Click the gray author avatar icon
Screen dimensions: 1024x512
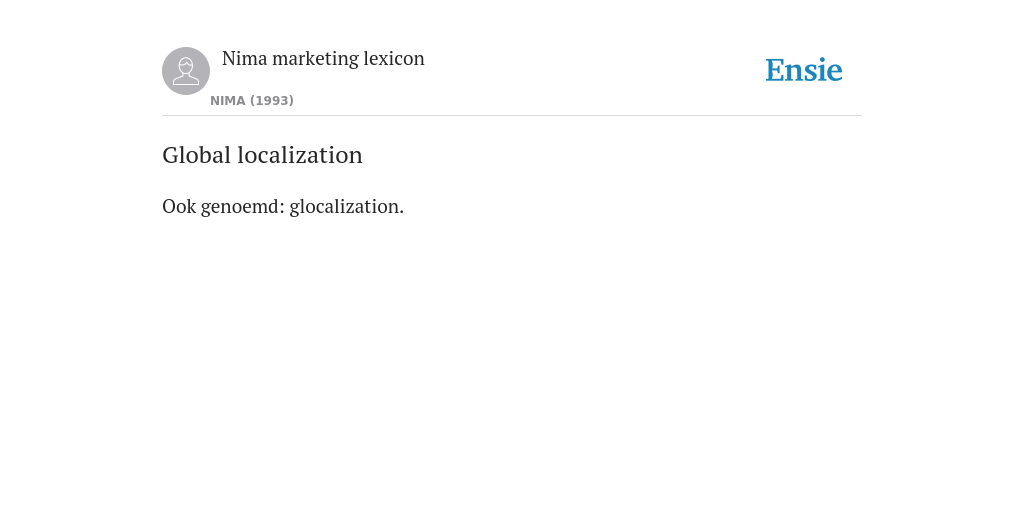[x=186, y=71]
